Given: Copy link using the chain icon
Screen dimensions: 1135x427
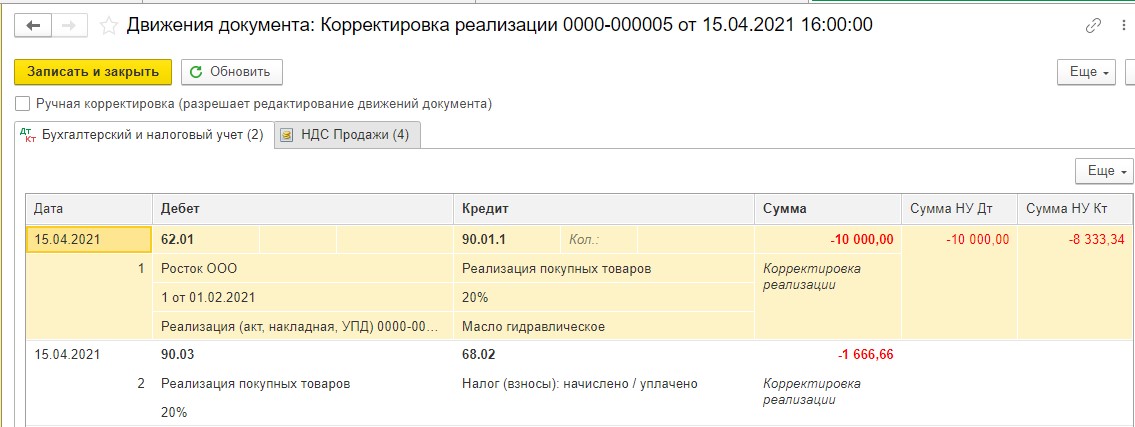Looking at the screenshot, I should tap(1093, 25).
